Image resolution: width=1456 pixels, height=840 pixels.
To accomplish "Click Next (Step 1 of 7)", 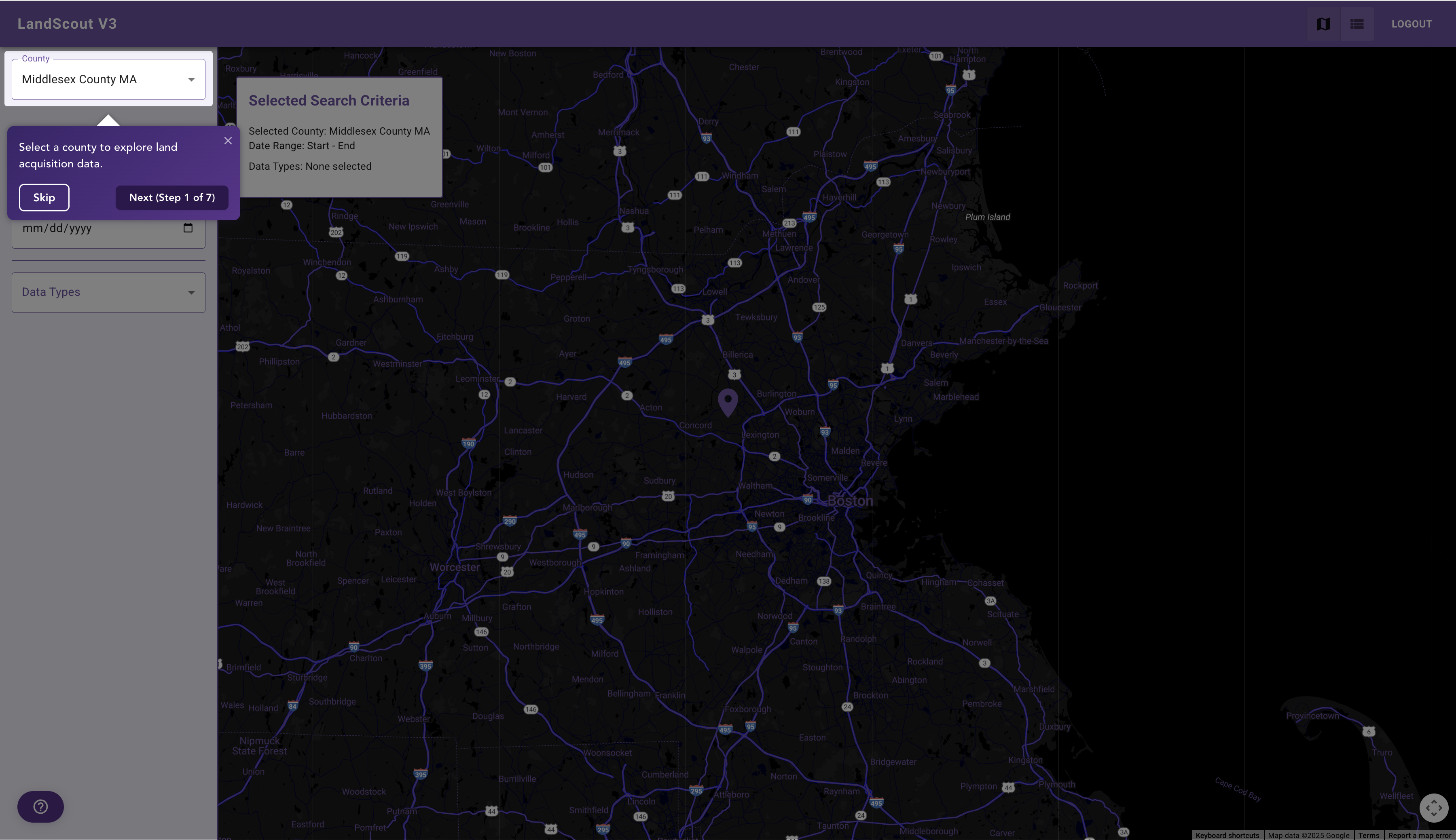I will pos(172,197).
